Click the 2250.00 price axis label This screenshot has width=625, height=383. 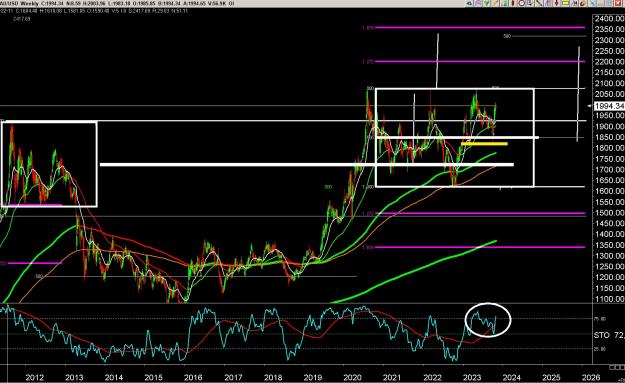609,51
